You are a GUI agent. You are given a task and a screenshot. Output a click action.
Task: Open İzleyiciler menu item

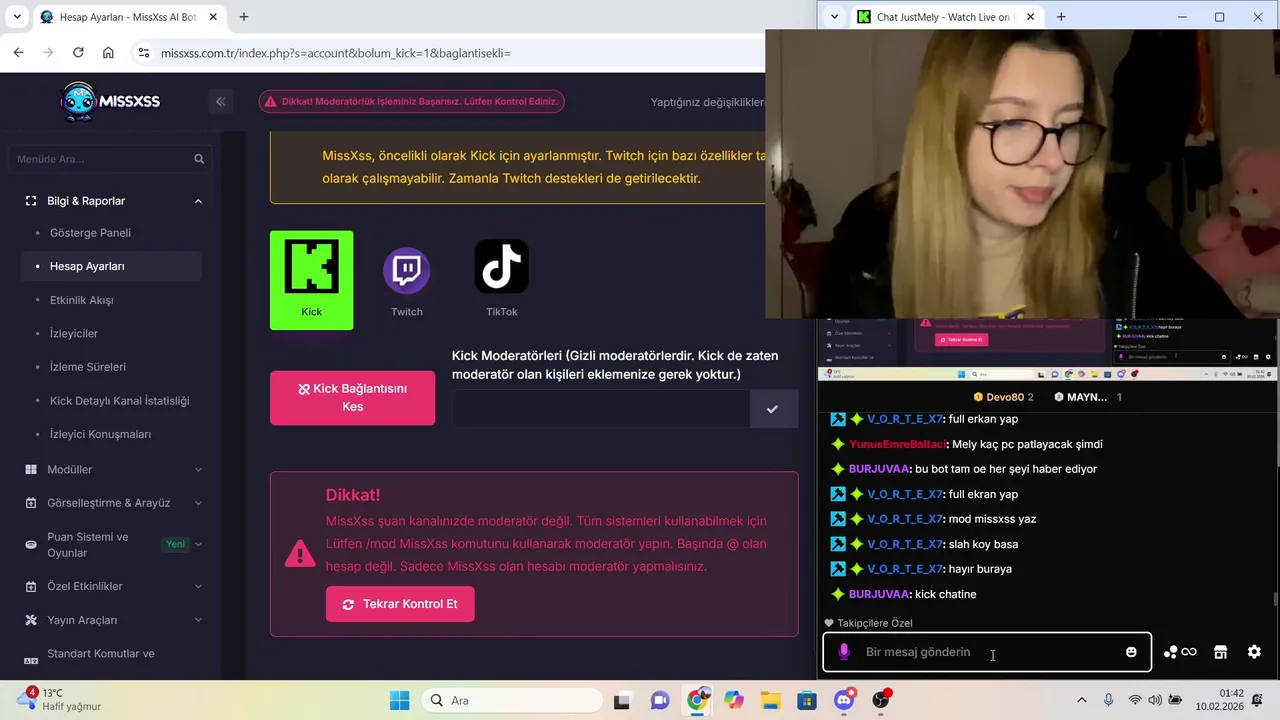[74, 333]
